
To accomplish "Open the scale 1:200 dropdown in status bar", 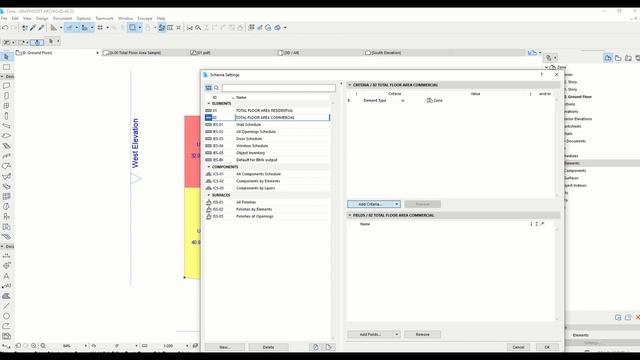I will click(187, 346).
